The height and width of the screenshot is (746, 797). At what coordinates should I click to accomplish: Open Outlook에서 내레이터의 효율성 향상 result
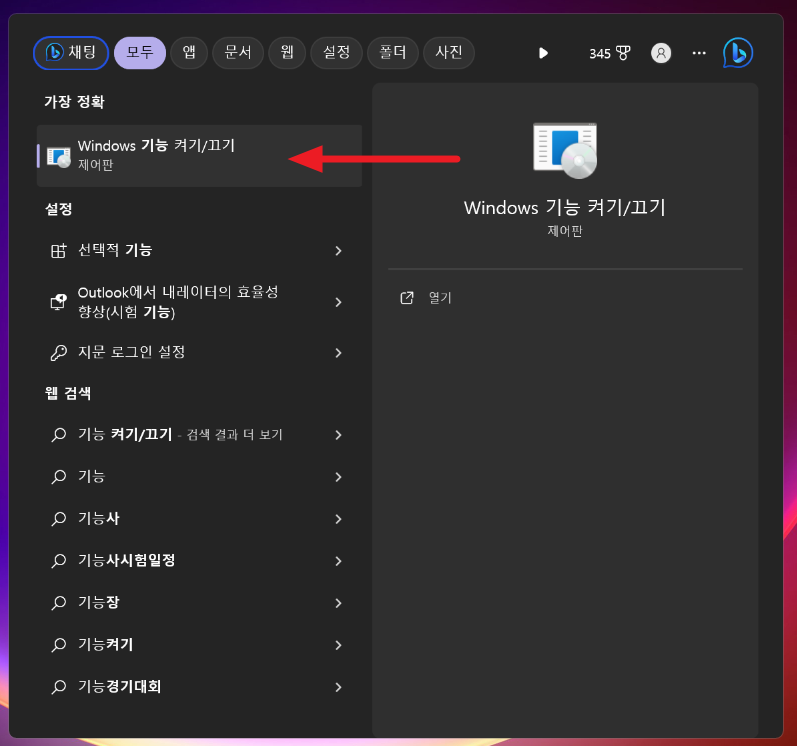[x=199, y=302]
